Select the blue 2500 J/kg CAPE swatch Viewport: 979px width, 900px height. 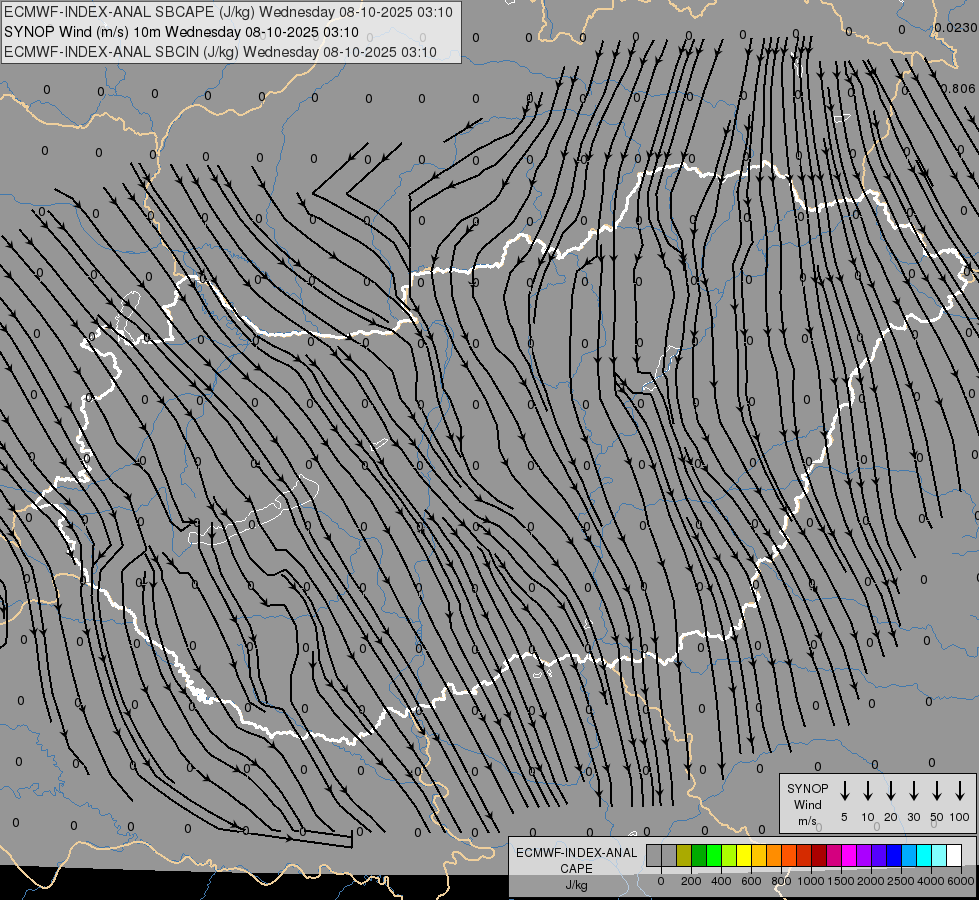tap(894, 856)
